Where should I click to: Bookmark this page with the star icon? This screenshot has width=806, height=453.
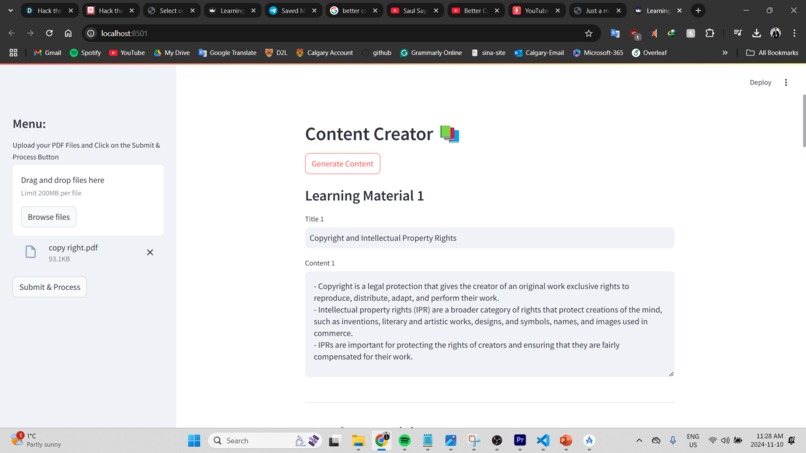click(x=589, y=33)
